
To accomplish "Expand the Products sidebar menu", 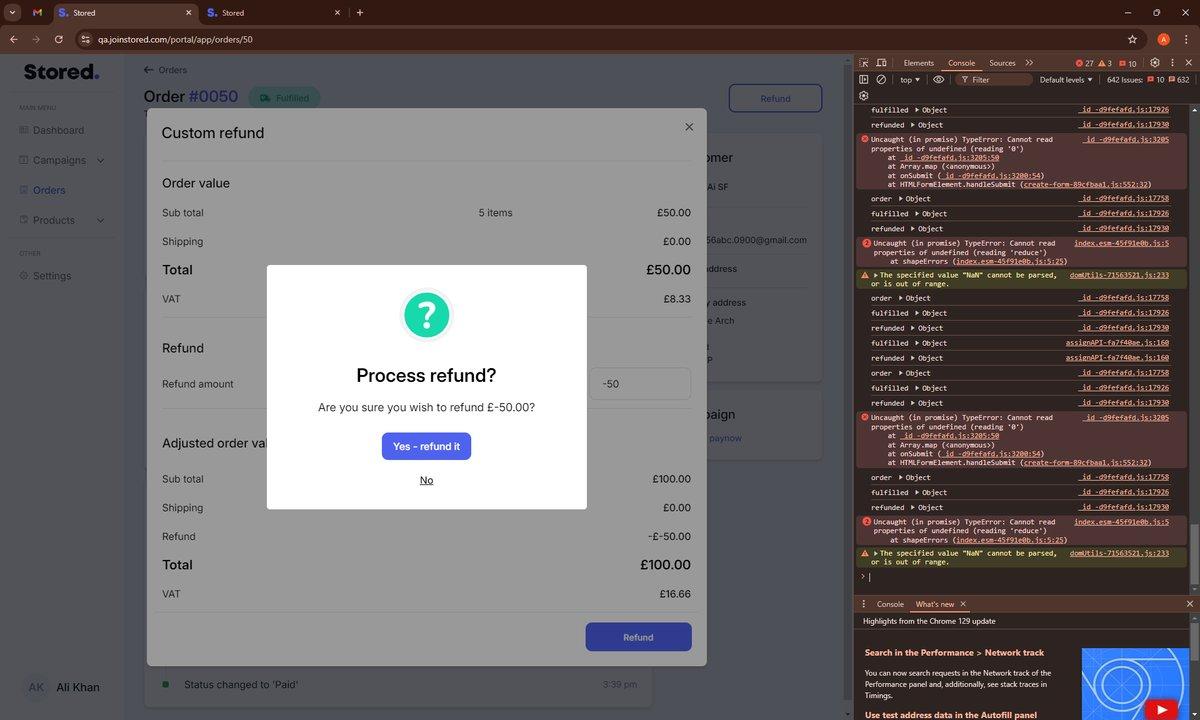I will tap(62, 220).
